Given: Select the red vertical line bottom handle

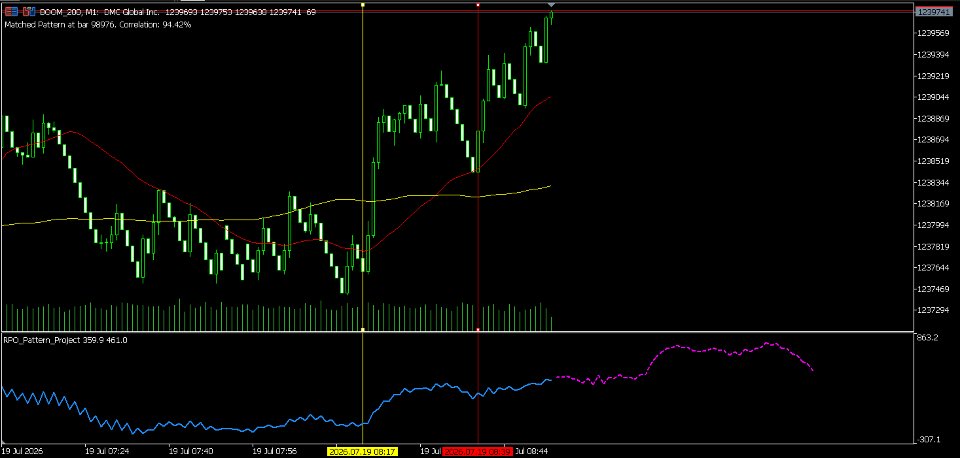Looking at the screenshot, I should click(x=478, y=329).
